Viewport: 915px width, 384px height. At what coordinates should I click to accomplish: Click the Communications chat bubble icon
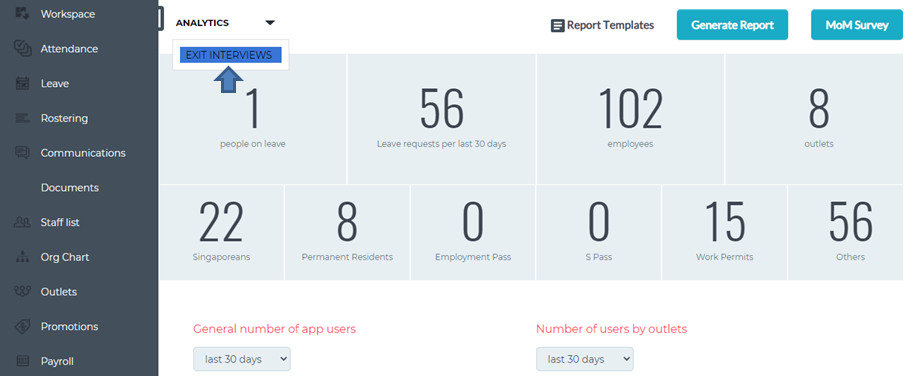pyautogui.click(x=22, y=153)
